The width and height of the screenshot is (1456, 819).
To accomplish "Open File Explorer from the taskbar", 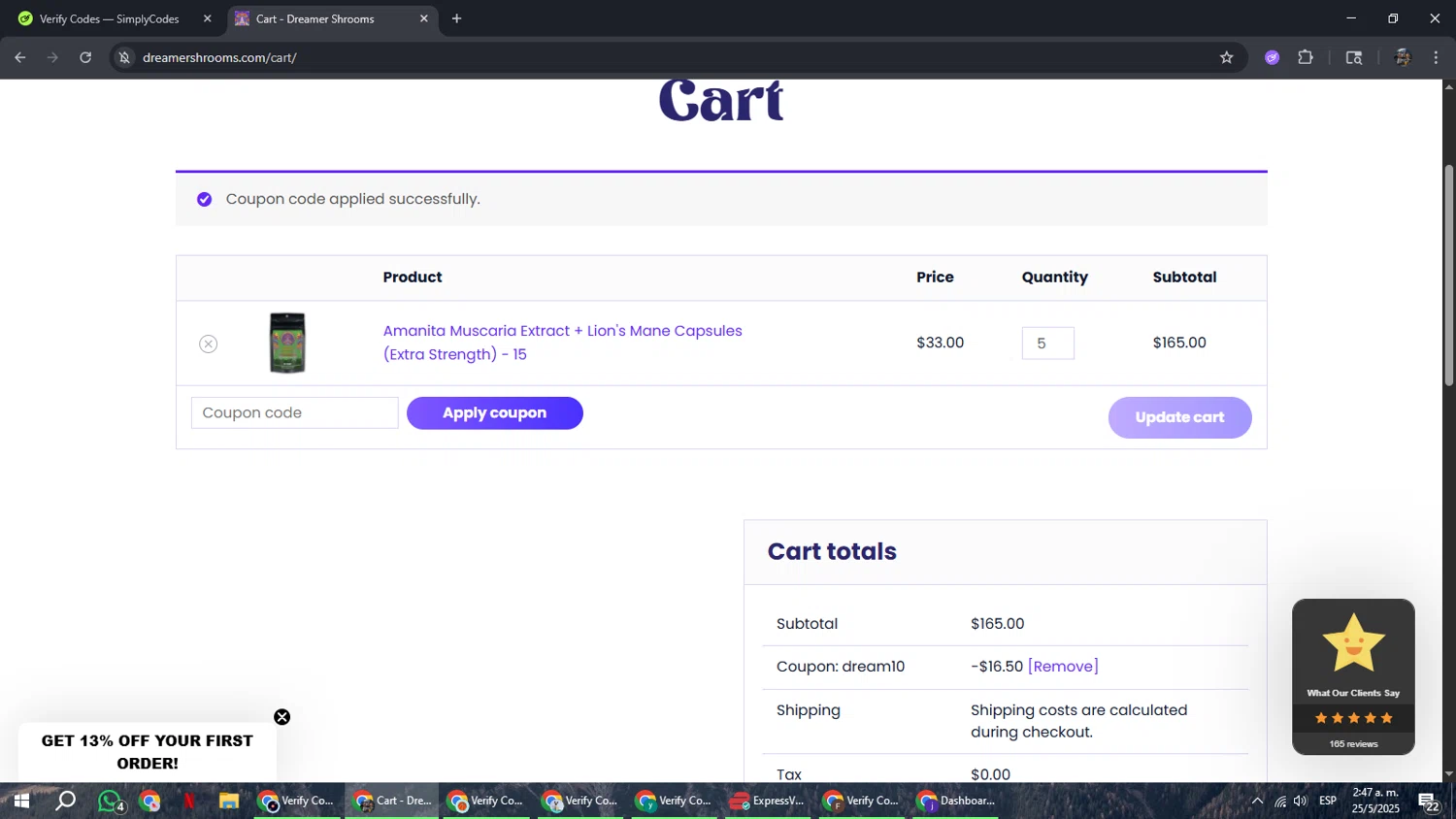I will pos(229,801).
